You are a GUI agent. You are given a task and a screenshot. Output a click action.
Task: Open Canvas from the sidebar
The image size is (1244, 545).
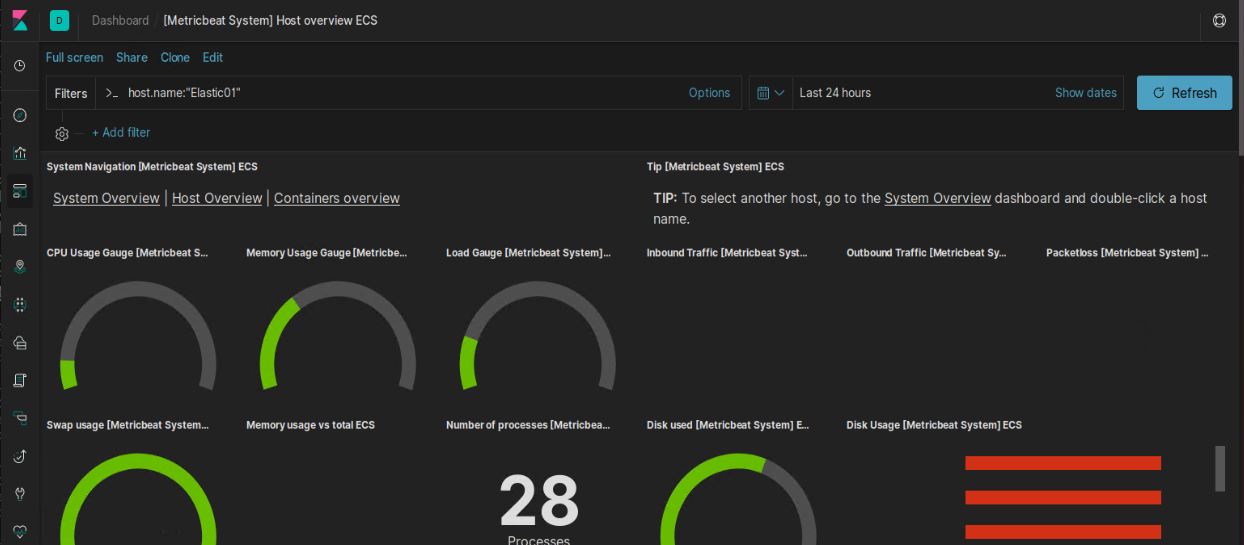coord(20,229)
